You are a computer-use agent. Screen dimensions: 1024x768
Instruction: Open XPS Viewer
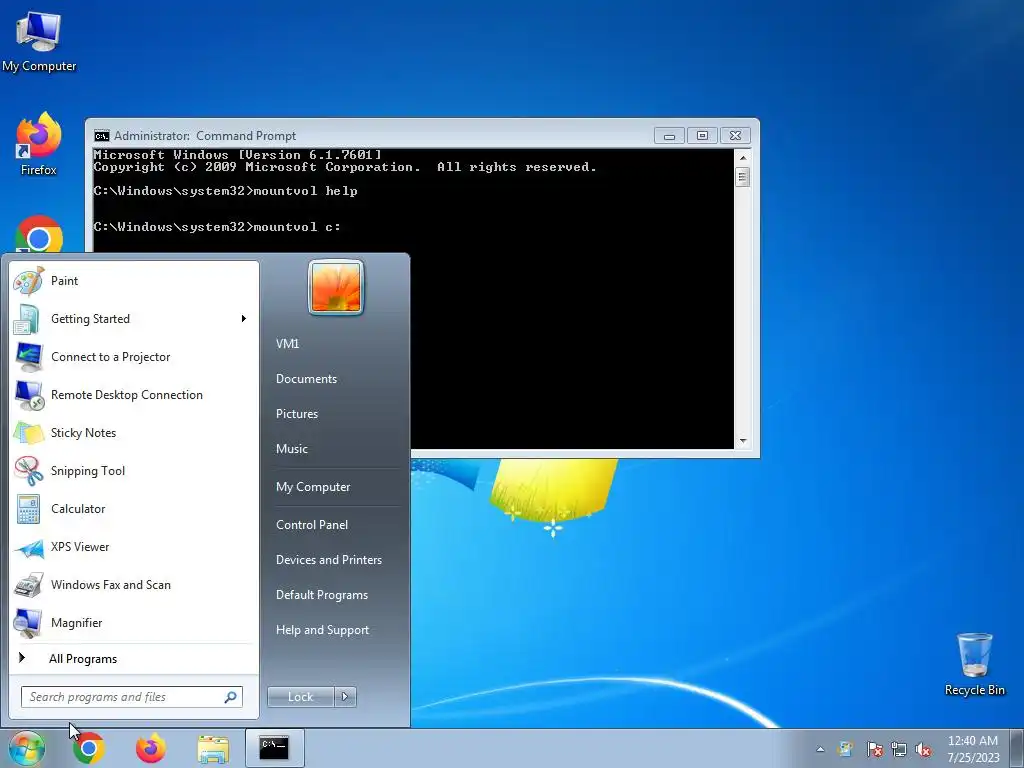point(134,547)
